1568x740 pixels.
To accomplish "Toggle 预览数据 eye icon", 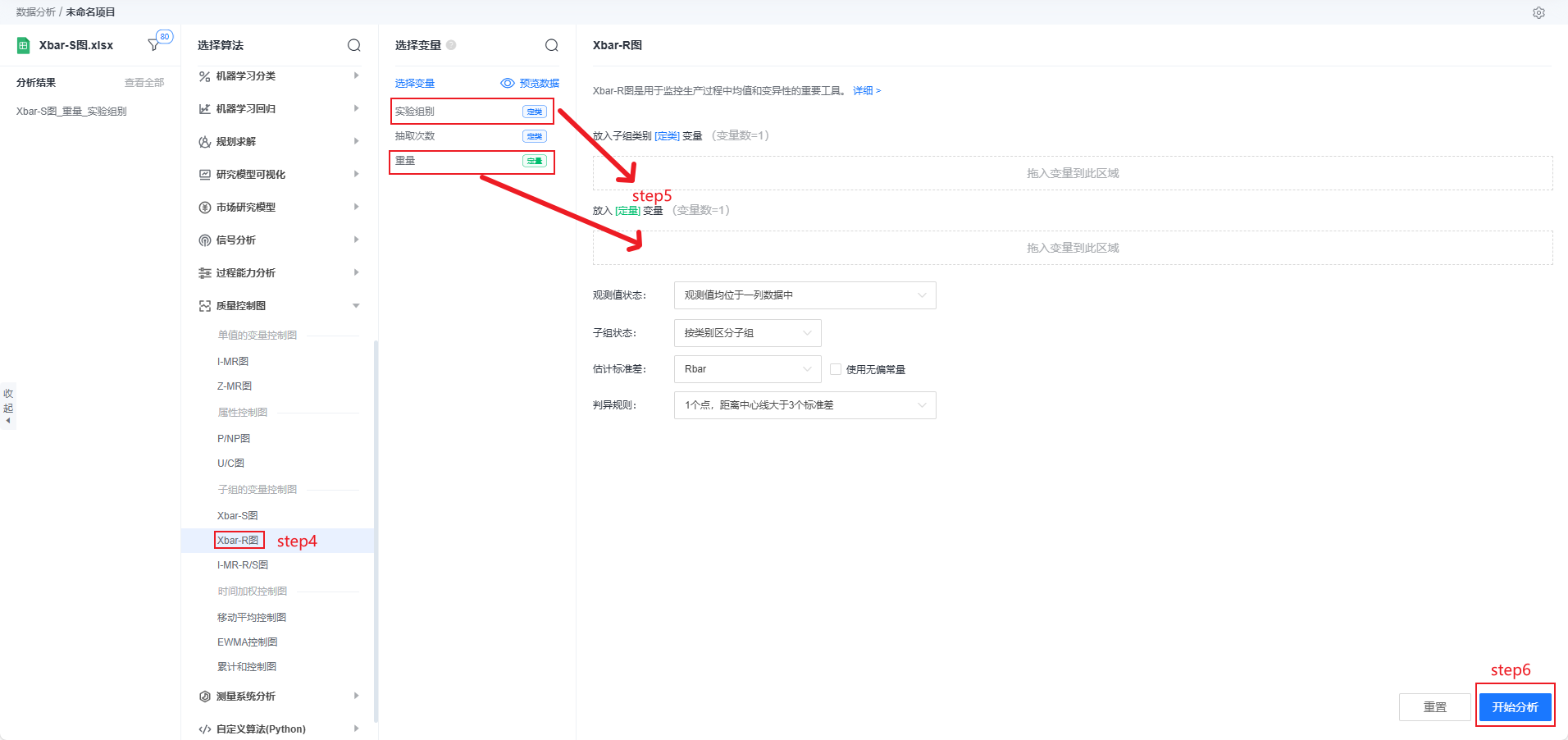I will tap(508, 83).
